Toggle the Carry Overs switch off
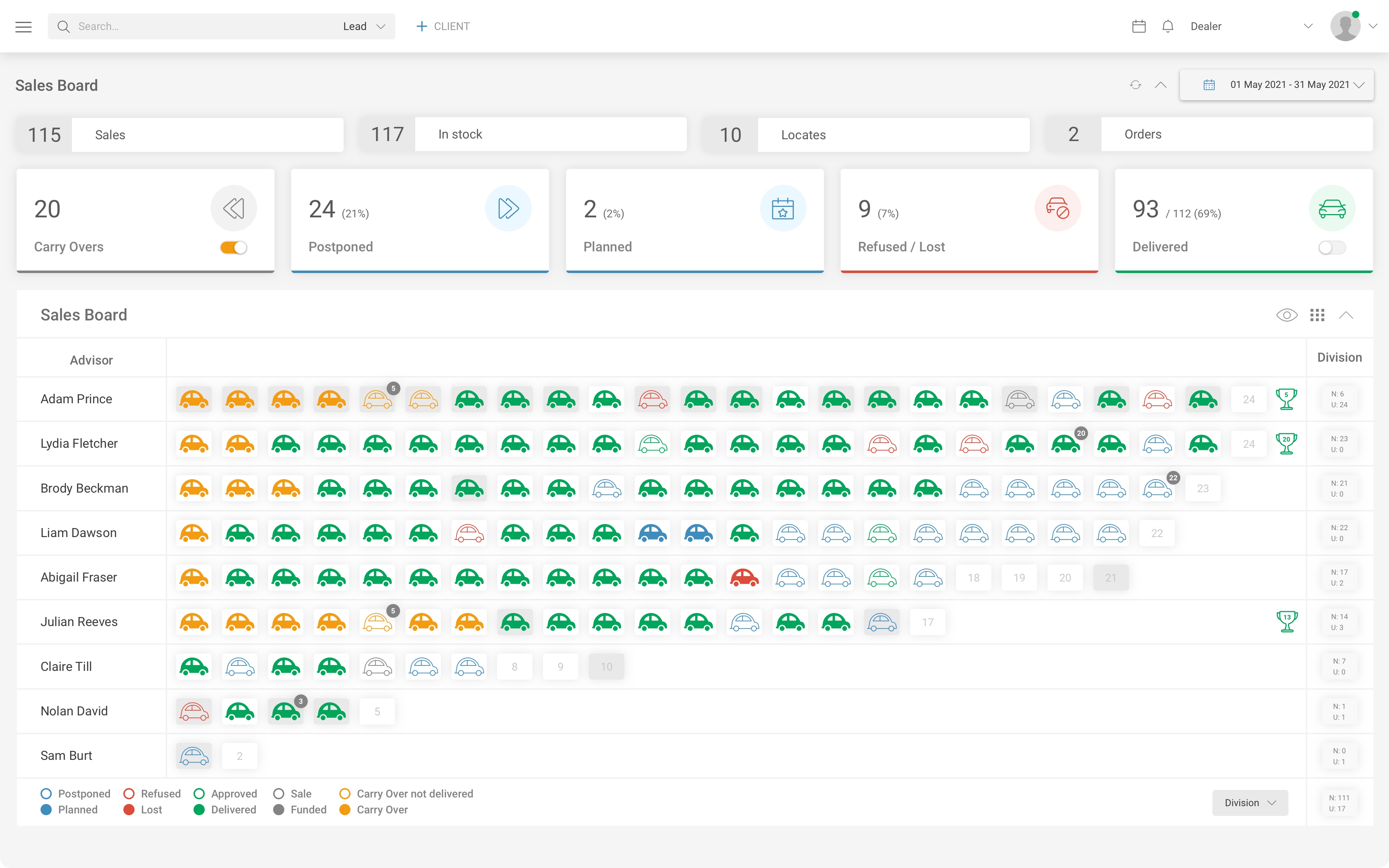Viewport: 1389px width, 868px height. point(234,247)
